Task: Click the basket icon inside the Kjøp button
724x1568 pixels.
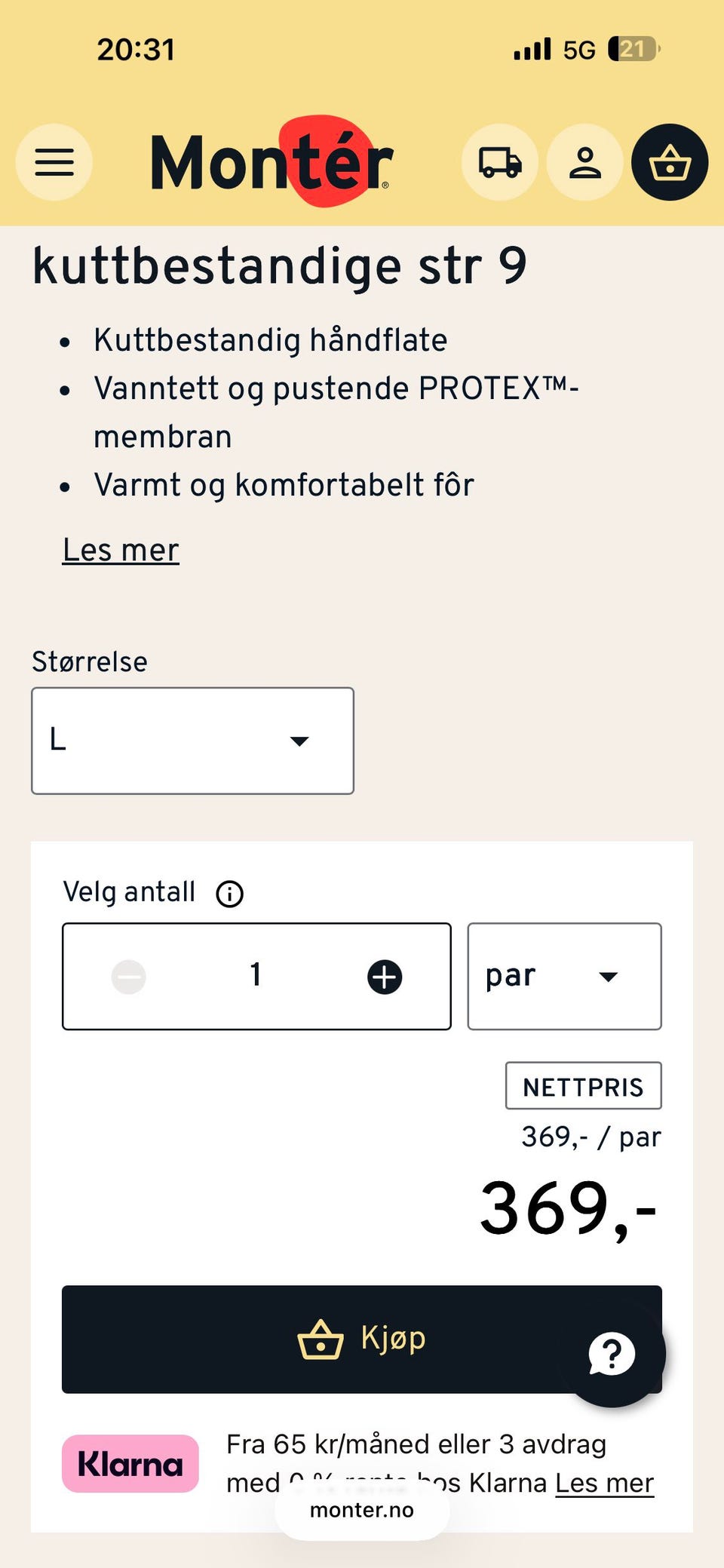Action: 319,1338
